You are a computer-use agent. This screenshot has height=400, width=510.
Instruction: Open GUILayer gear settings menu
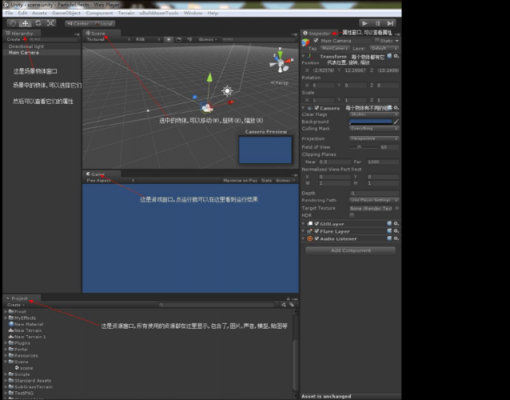point(396,223)
